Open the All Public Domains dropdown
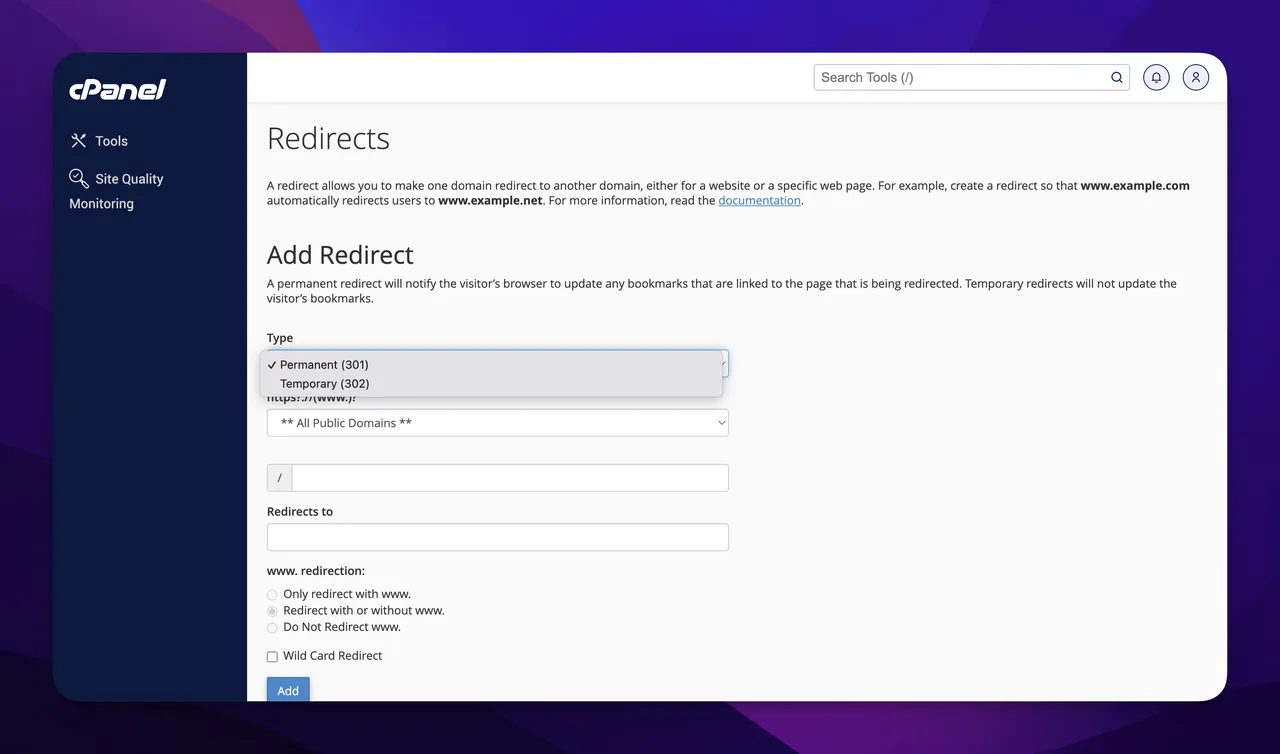This screenshot has width=1280, height=754. 498,423
